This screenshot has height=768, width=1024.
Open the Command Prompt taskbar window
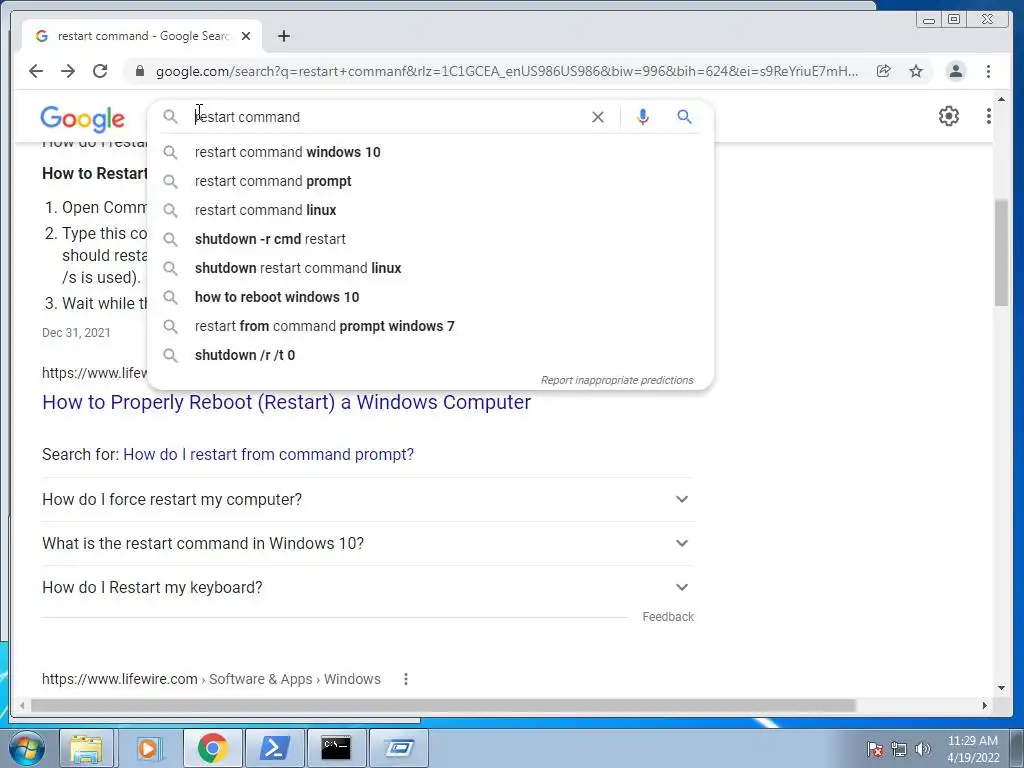point(336,748)
